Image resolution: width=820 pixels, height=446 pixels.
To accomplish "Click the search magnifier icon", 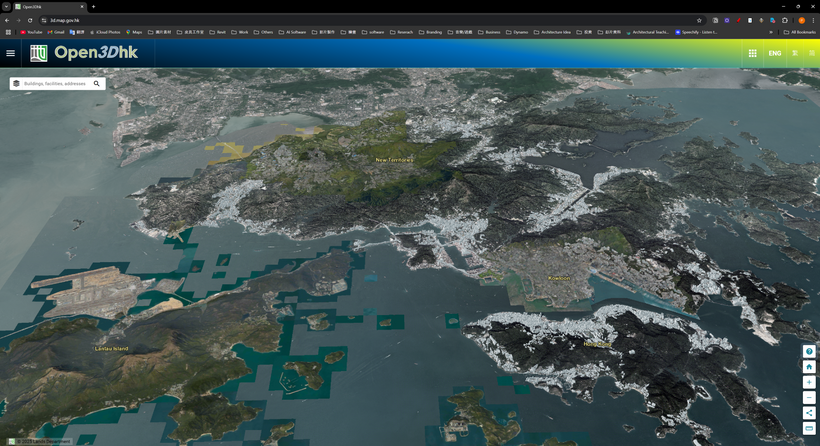I will click(97, 84).
